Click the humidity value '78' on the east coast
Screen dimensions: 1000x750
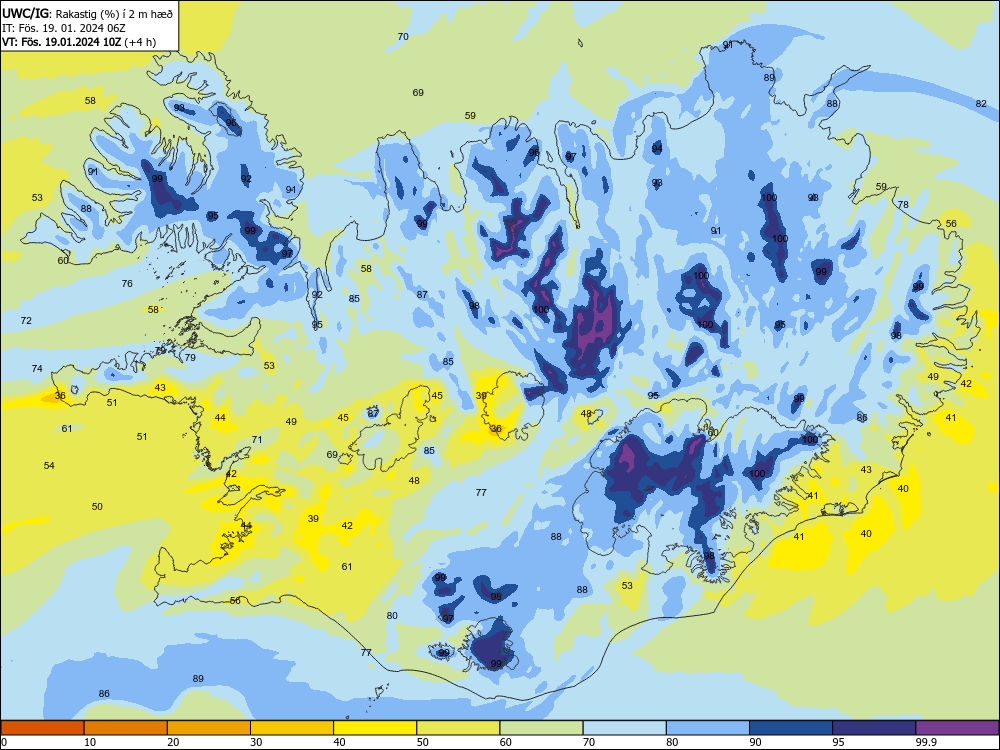pyautogui.click(x=903, y=205)
